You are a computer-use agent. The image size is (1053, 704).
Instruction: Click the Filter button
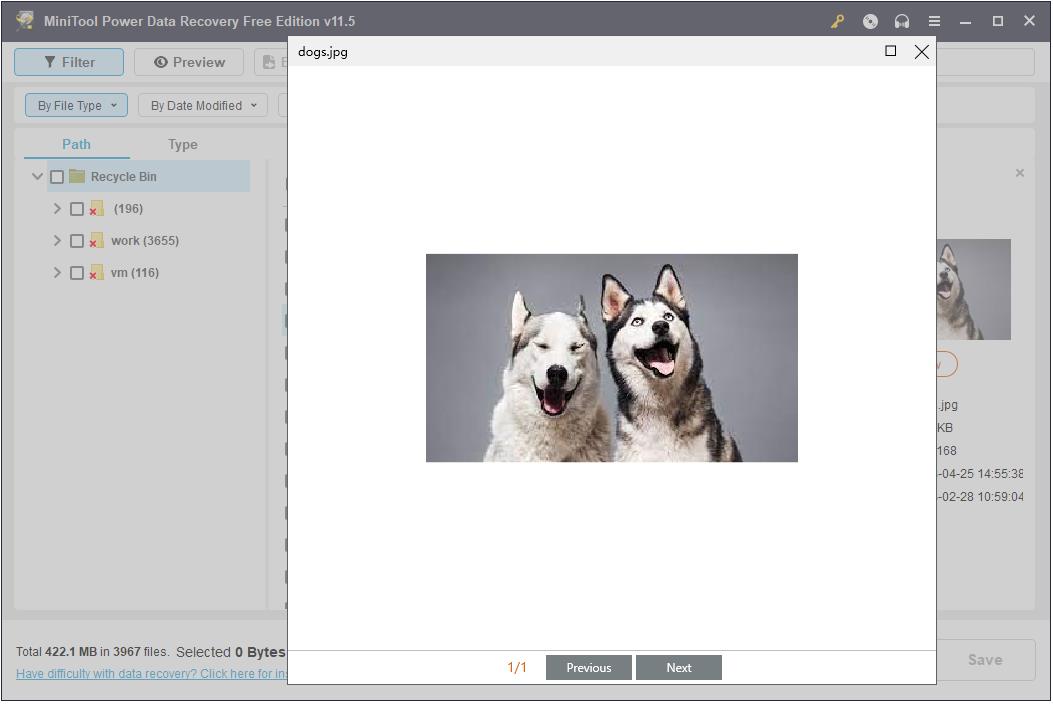tap(69, 62)
